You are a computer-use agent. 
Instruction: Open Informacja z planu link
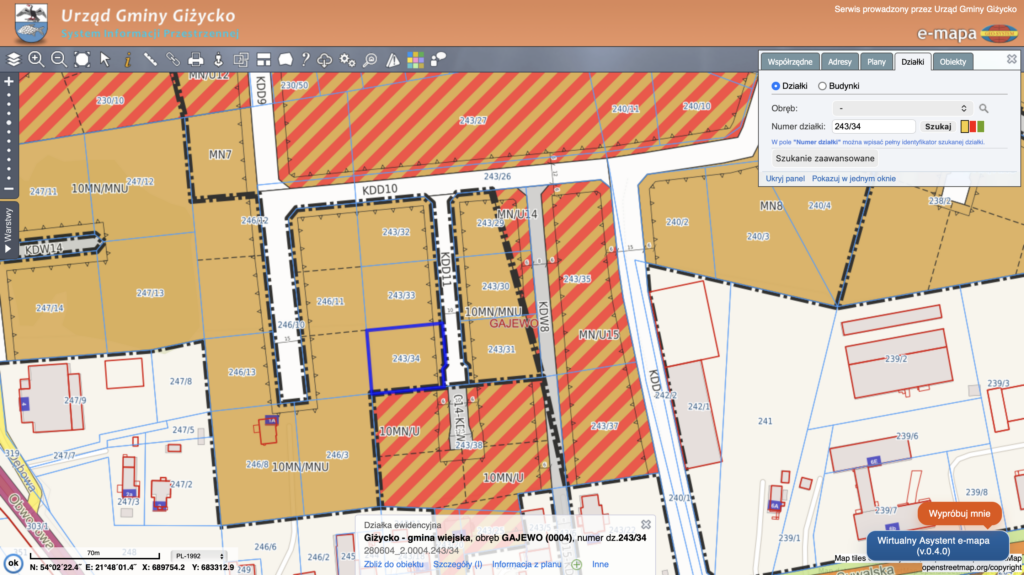click(x=526, y=565)
